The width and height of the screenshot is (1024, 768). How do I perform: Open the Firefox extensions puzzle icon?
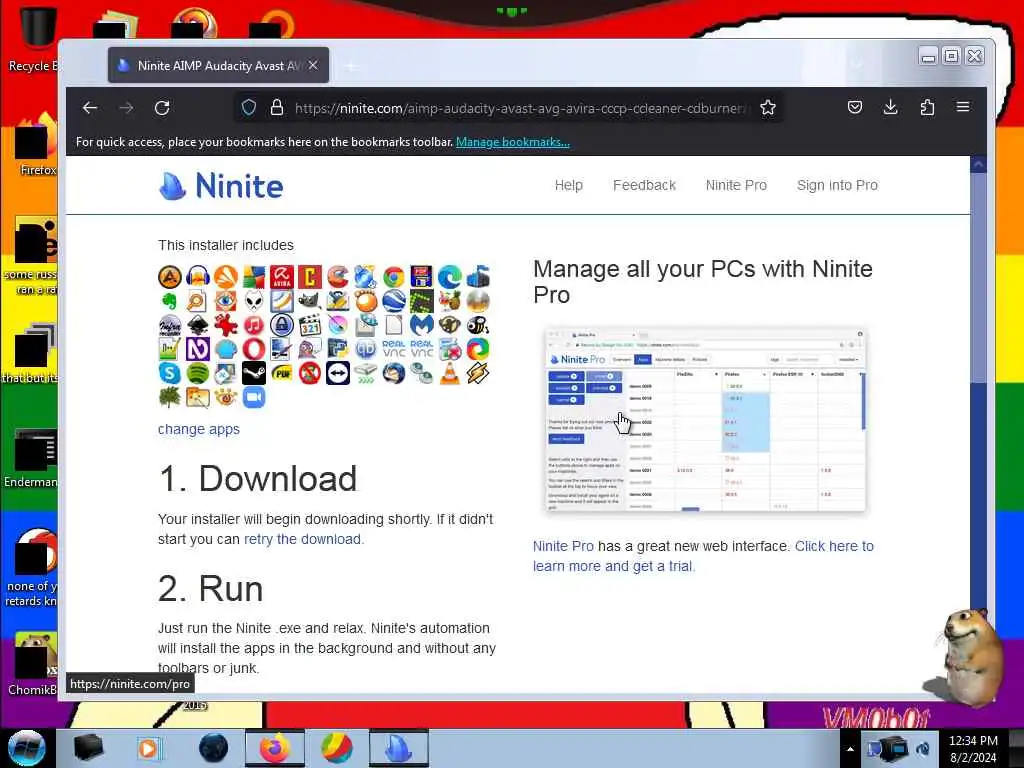coord(927,107)
